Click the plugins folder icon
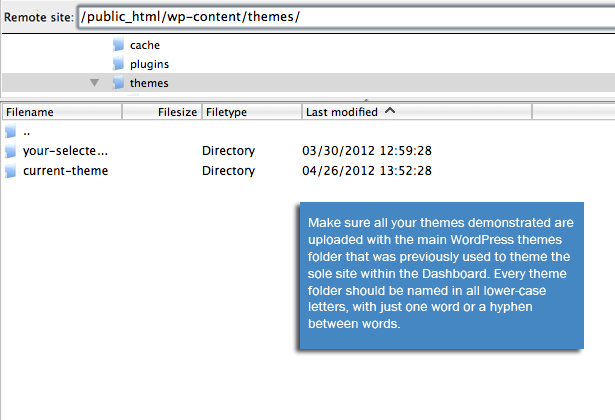The width and height of the screenshot is (615, 420). click(x=118, y=64)
